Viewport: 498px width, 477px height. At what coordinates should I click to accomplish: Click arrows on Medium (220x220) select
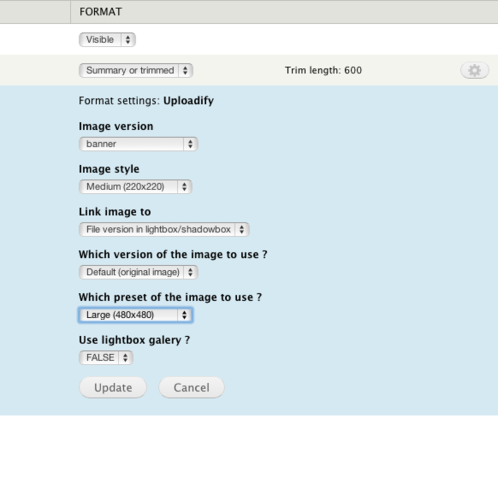[x=184, y=187]
